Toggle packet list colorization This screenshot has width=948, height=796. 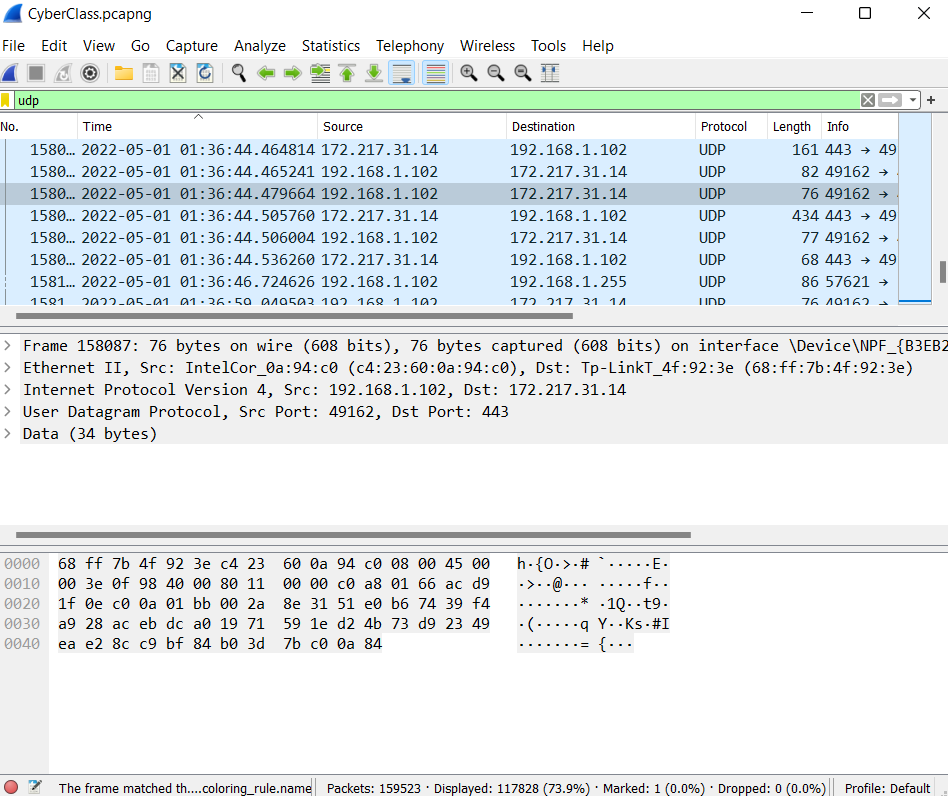coord(434,72)
